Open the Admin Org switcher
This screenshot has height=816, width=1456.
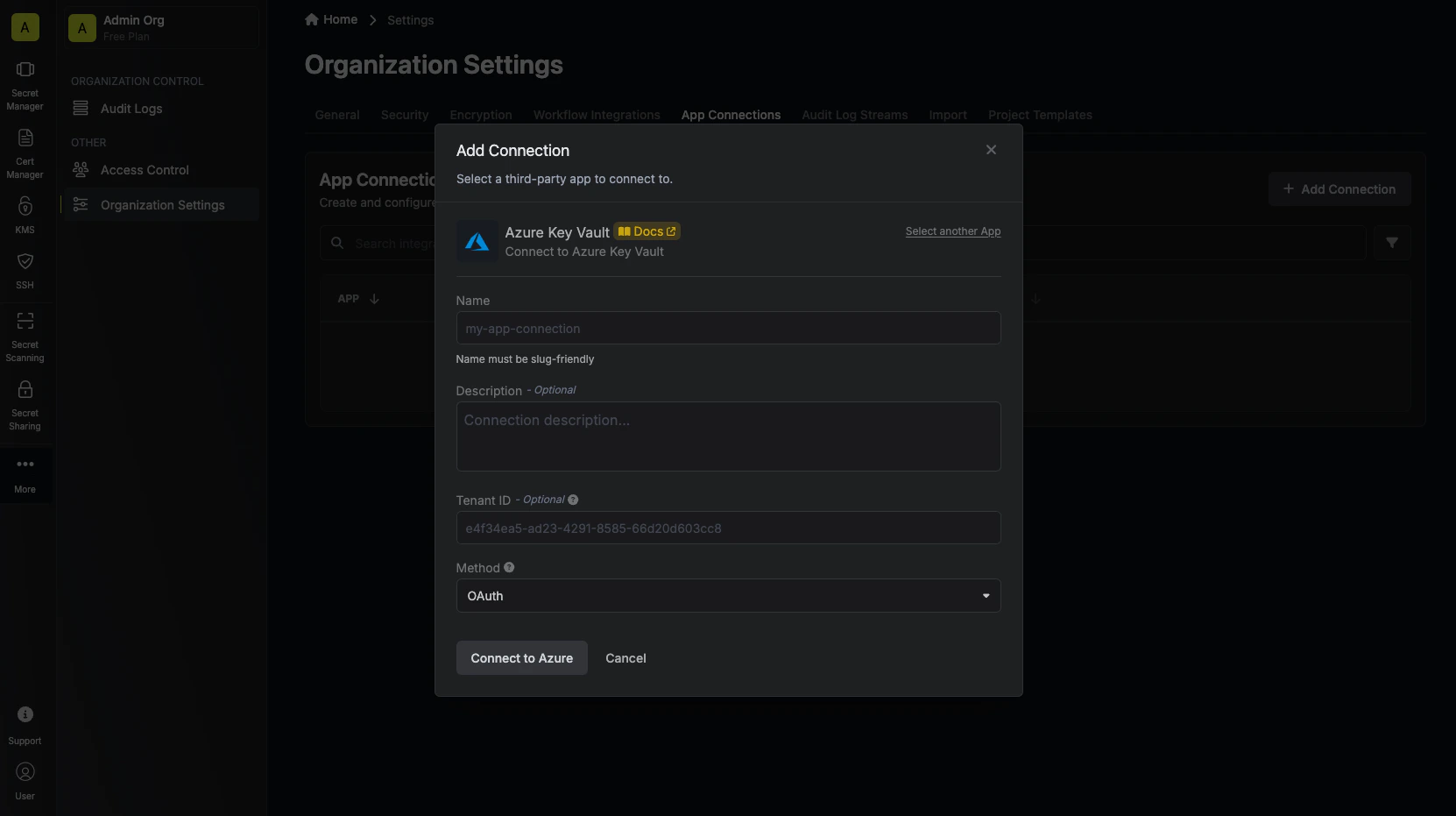(161, 28)
